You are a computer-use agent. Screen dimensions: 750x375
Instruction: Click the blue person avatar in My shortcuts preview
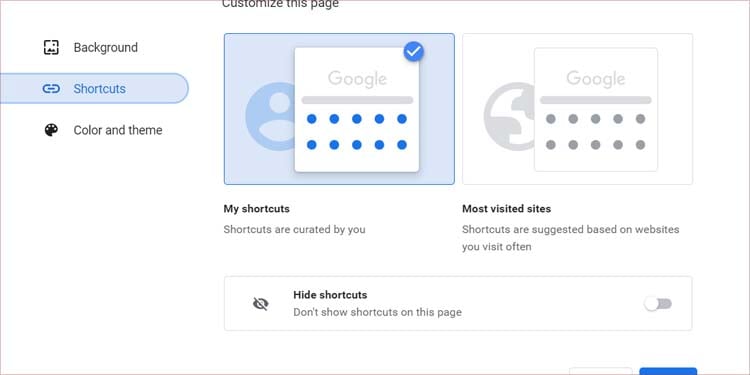270,116
